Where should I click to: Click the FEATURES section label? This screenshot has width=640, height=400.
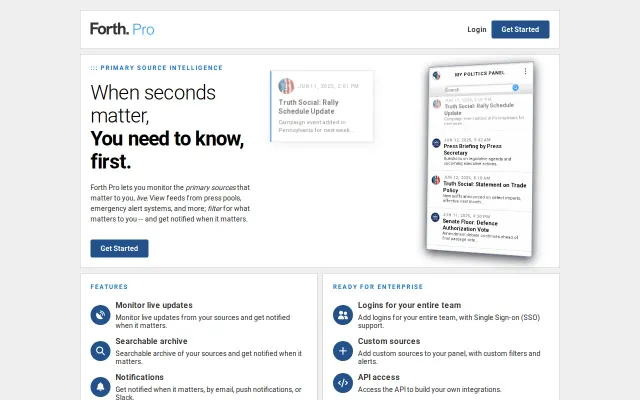click(x=109, y=287)
